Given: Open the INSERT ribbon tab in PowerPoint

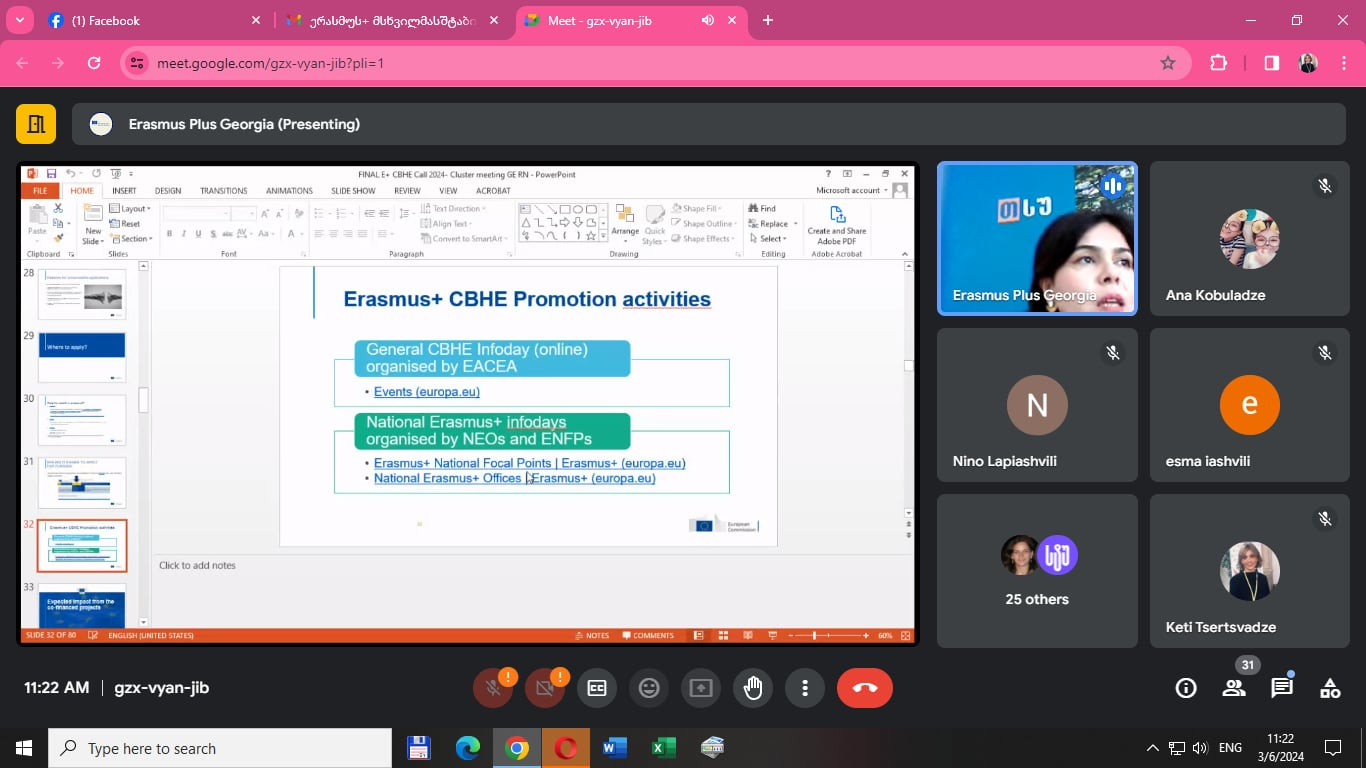Looking at the screenshot, I should pos(124,191).
